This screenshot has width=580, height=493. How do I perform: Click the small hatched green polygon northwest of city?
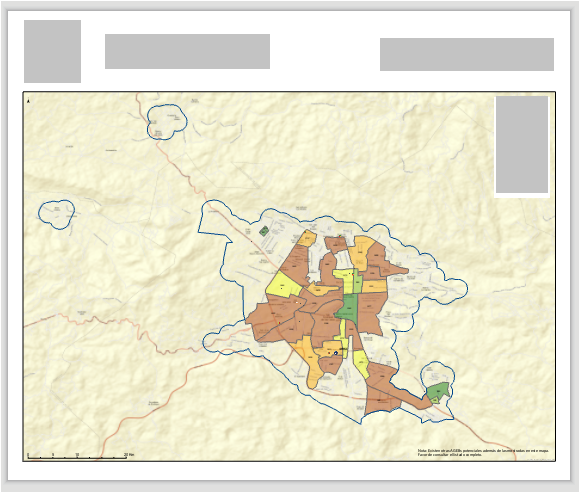[x=263, y=232]
